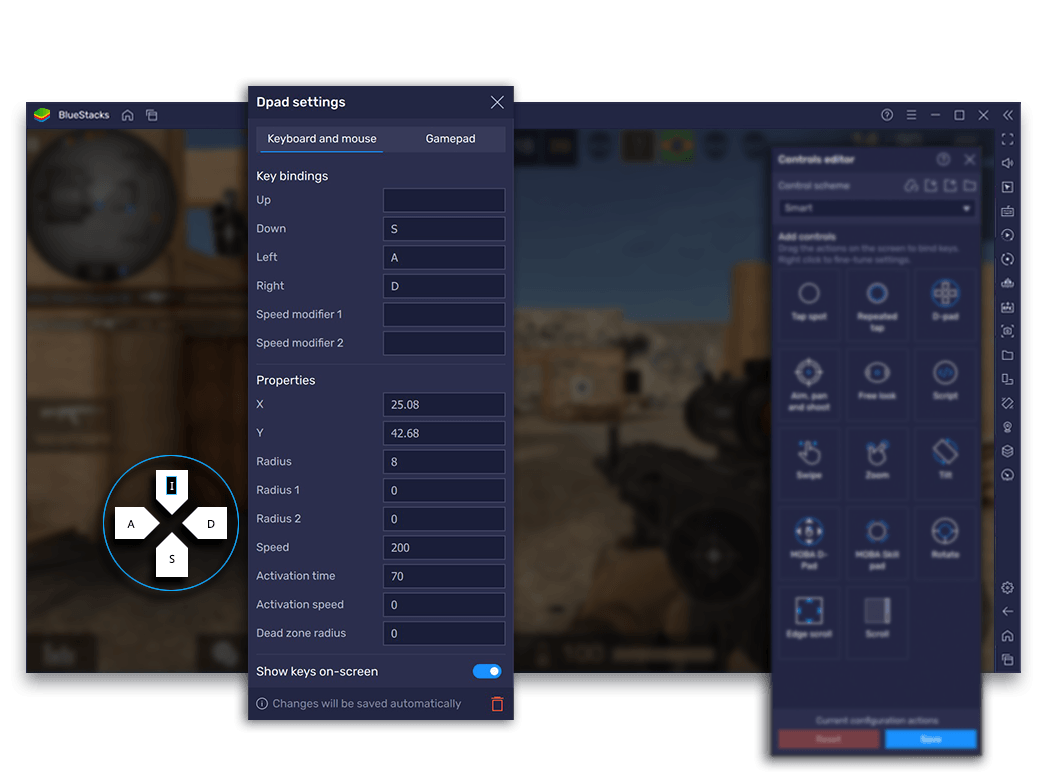The width and height of the screenshot is (1040, 780).
Task: Click the help icon in Controls editor
Action: pos(943,160)
